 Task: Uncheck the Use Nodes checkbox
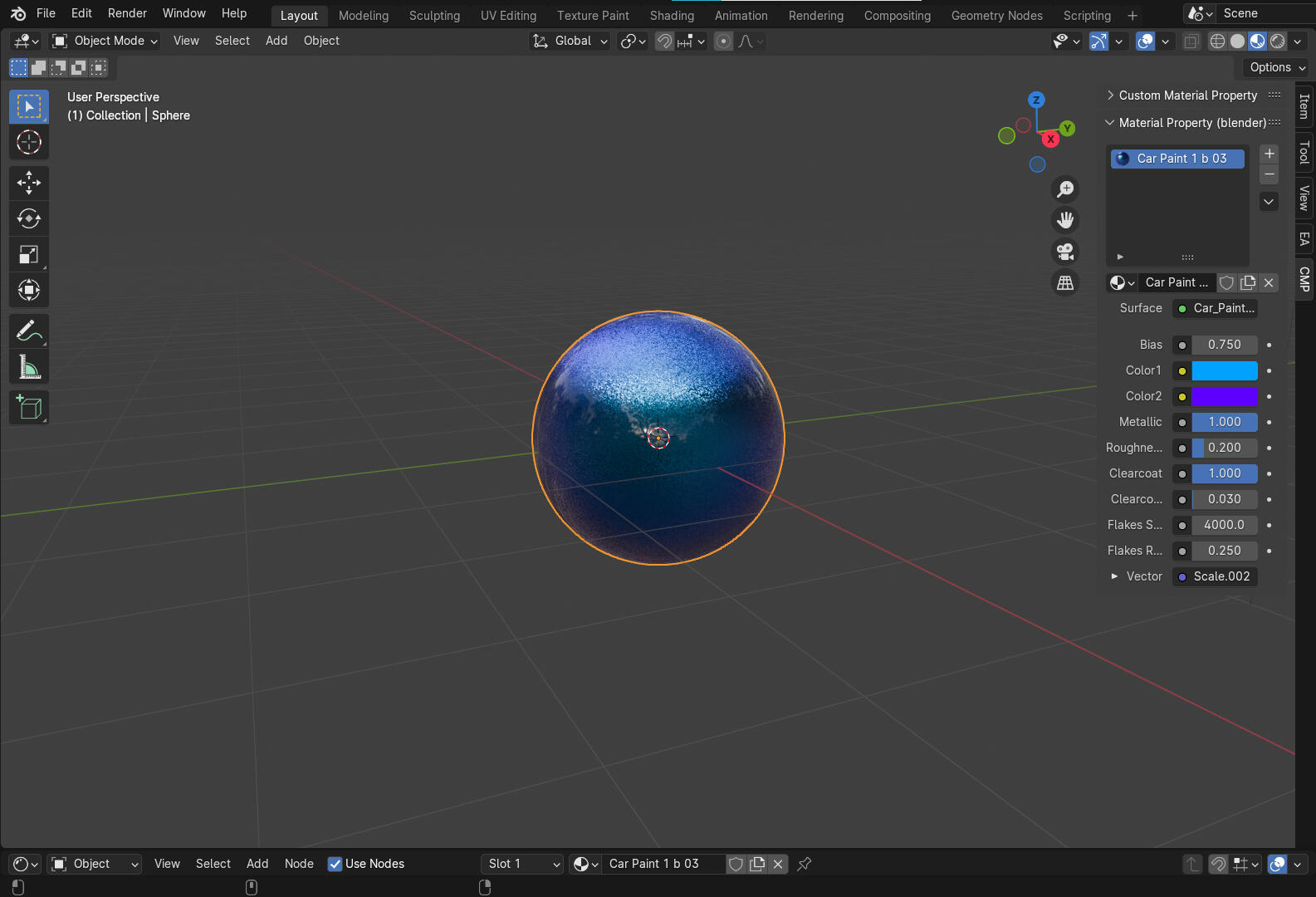(x=335, y=864)
